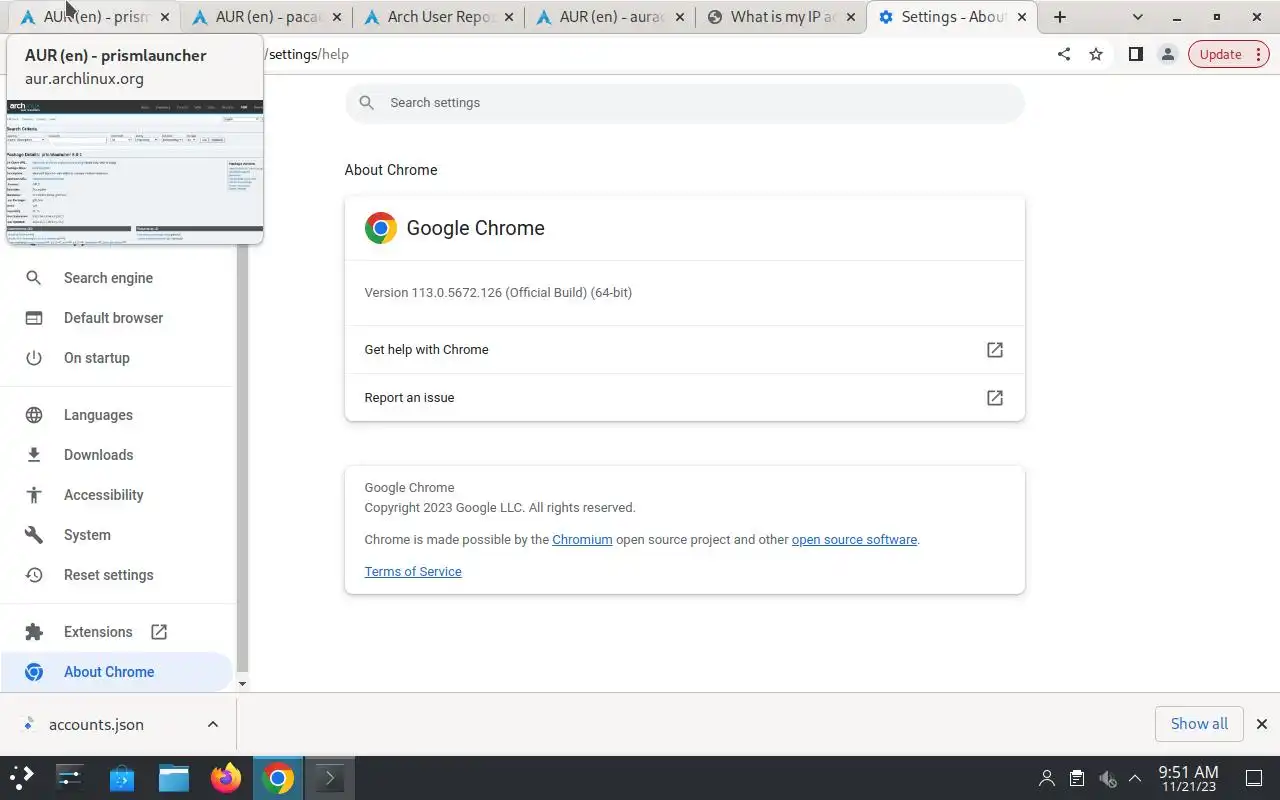Screen dimensions: 1280x800
Task: Open On startup settings
Action: point(116,358)
